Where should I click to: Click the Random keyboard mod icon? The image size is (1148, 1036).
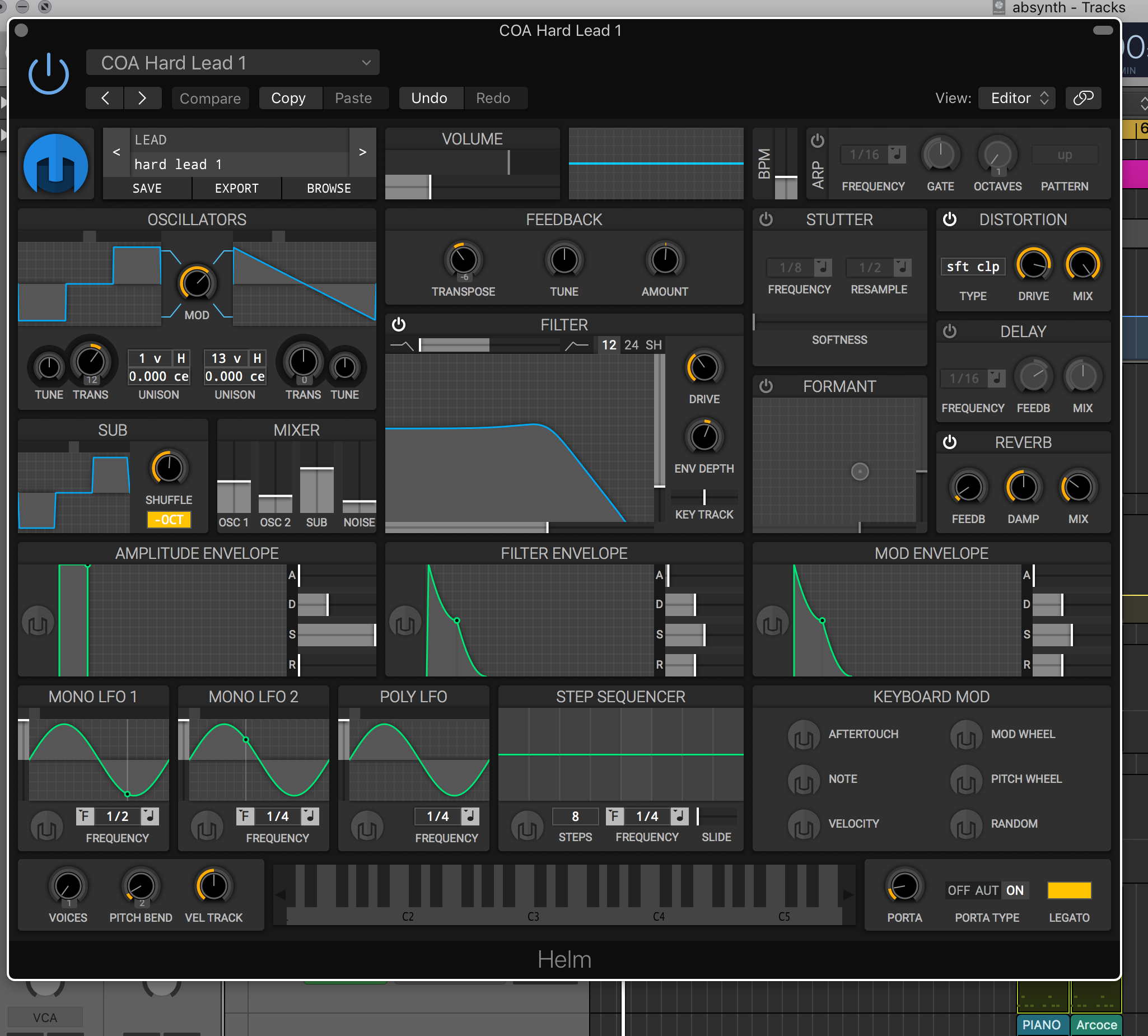966,825
